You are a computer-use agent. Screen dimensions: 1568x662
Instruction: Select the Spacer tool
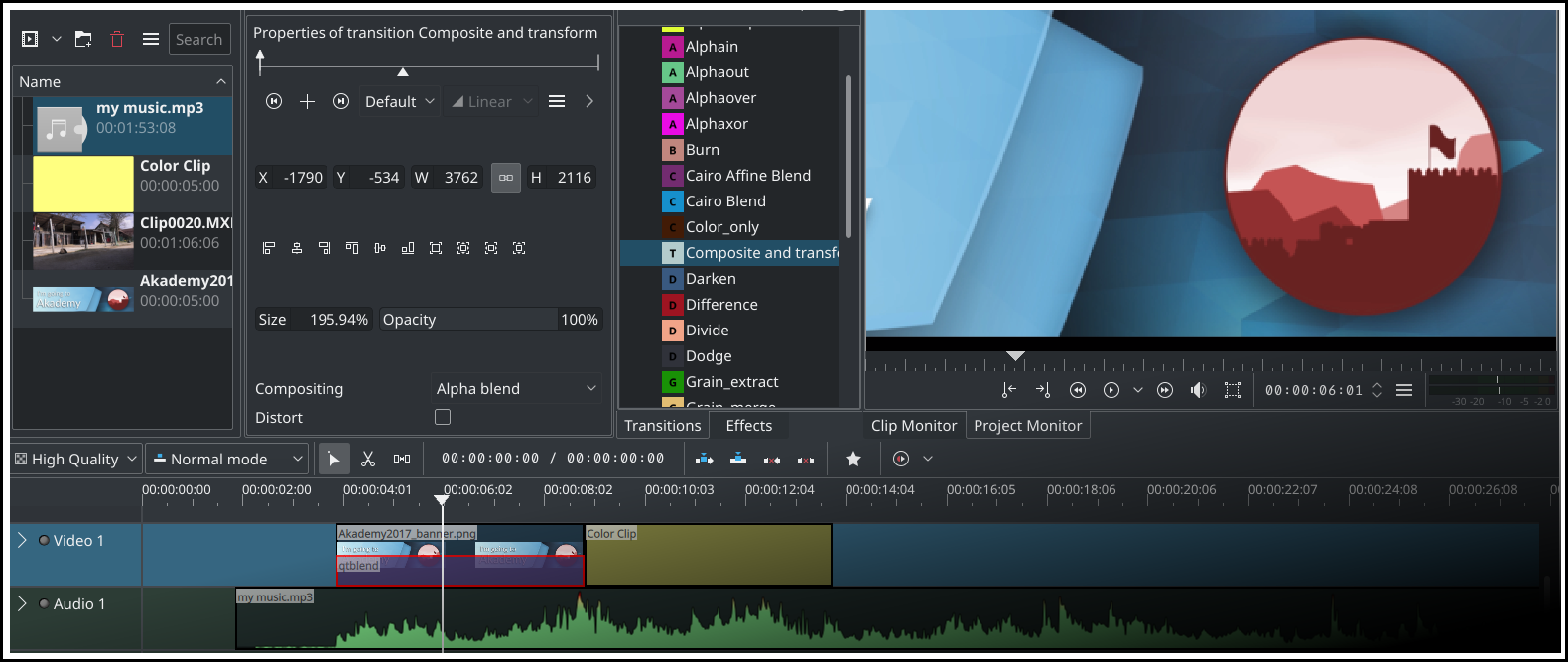pos(402,459)
